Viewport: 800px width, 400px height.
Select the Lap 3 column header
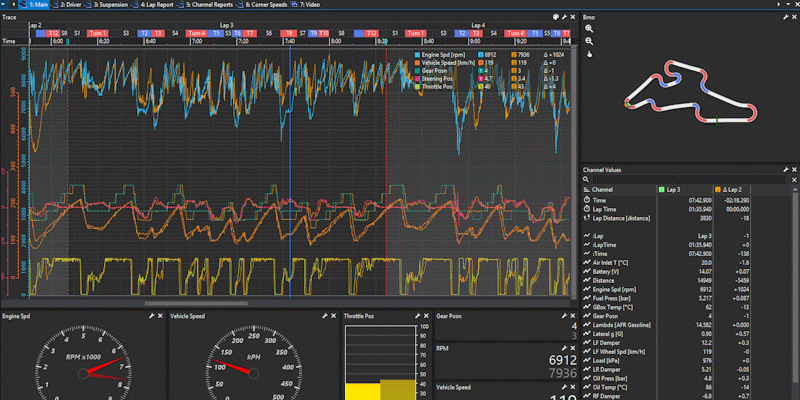pyautogui.click(x=685, y=190)
